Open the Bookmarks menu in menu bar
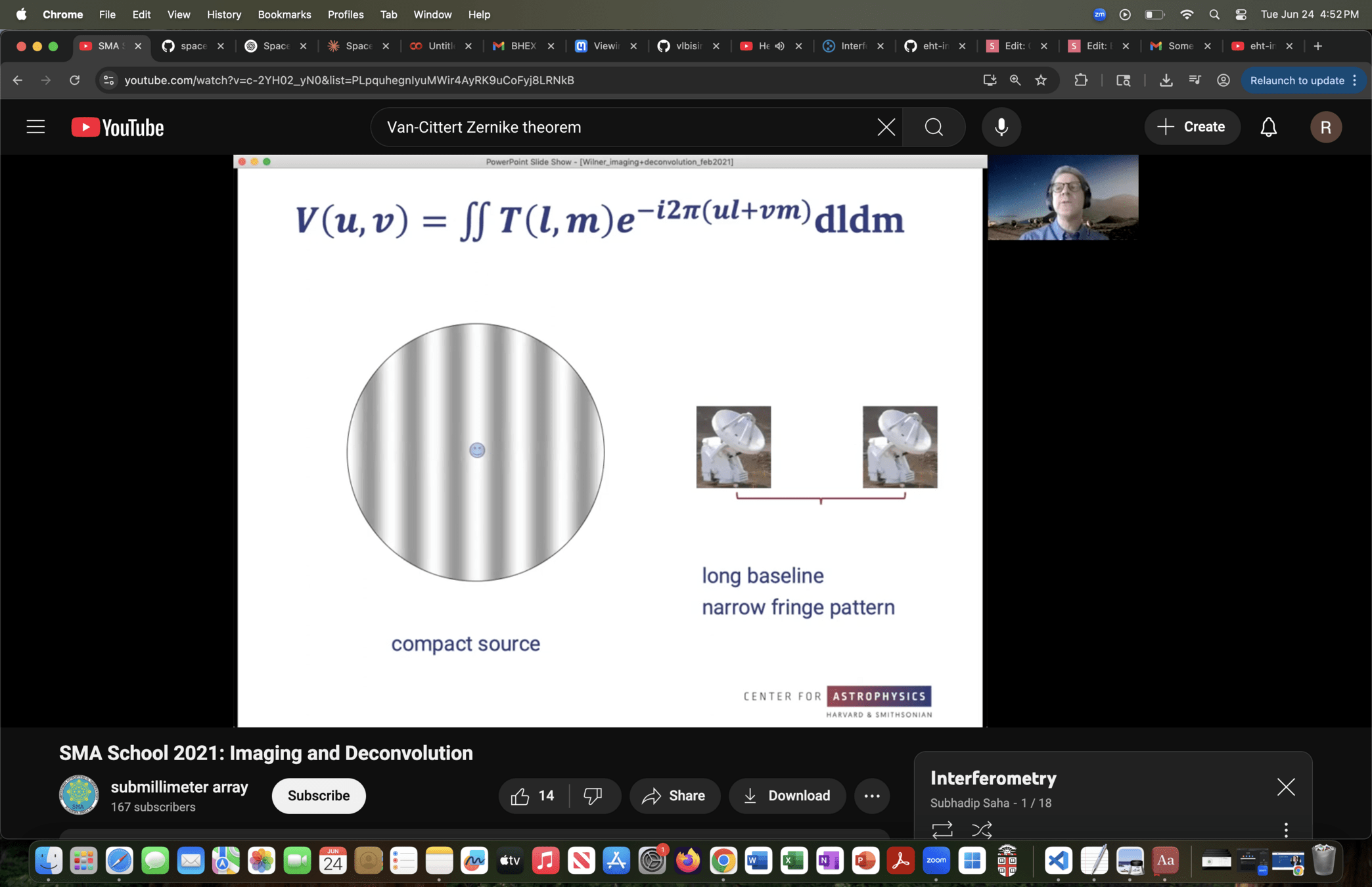This screenshot has height=887, width=1372. [284, 14]
